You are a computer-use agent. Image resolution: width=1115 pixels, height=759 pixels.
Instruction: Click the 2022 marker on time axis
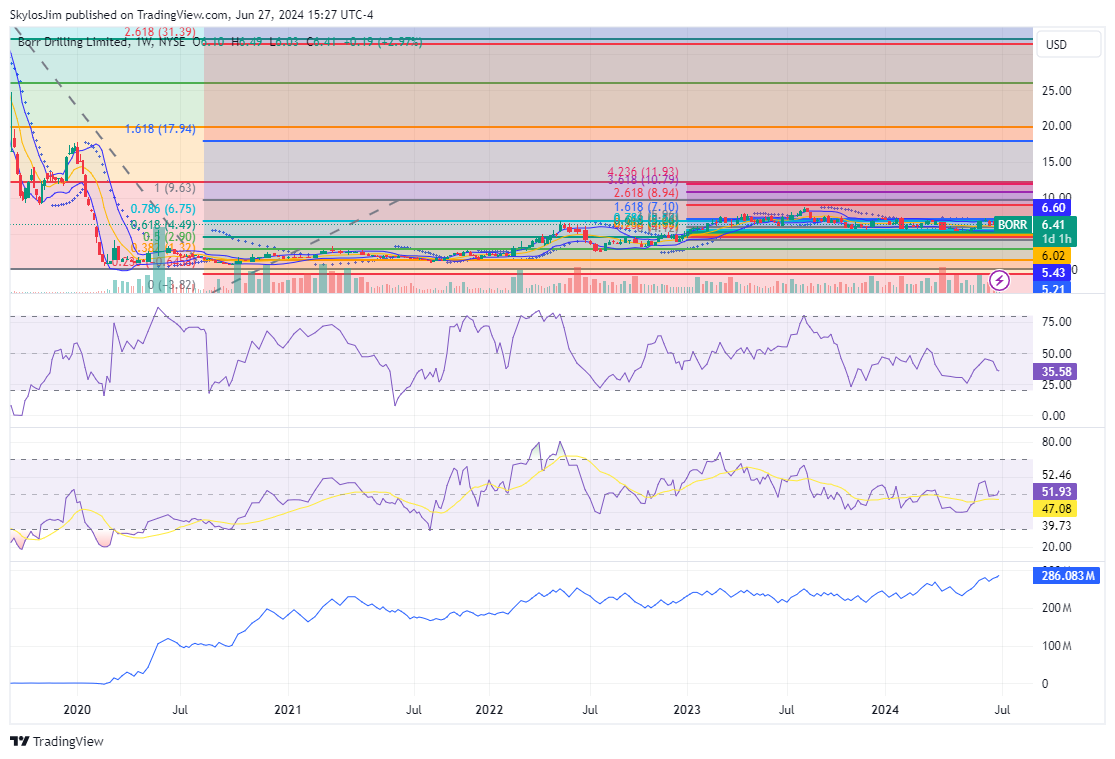(489, 710)
